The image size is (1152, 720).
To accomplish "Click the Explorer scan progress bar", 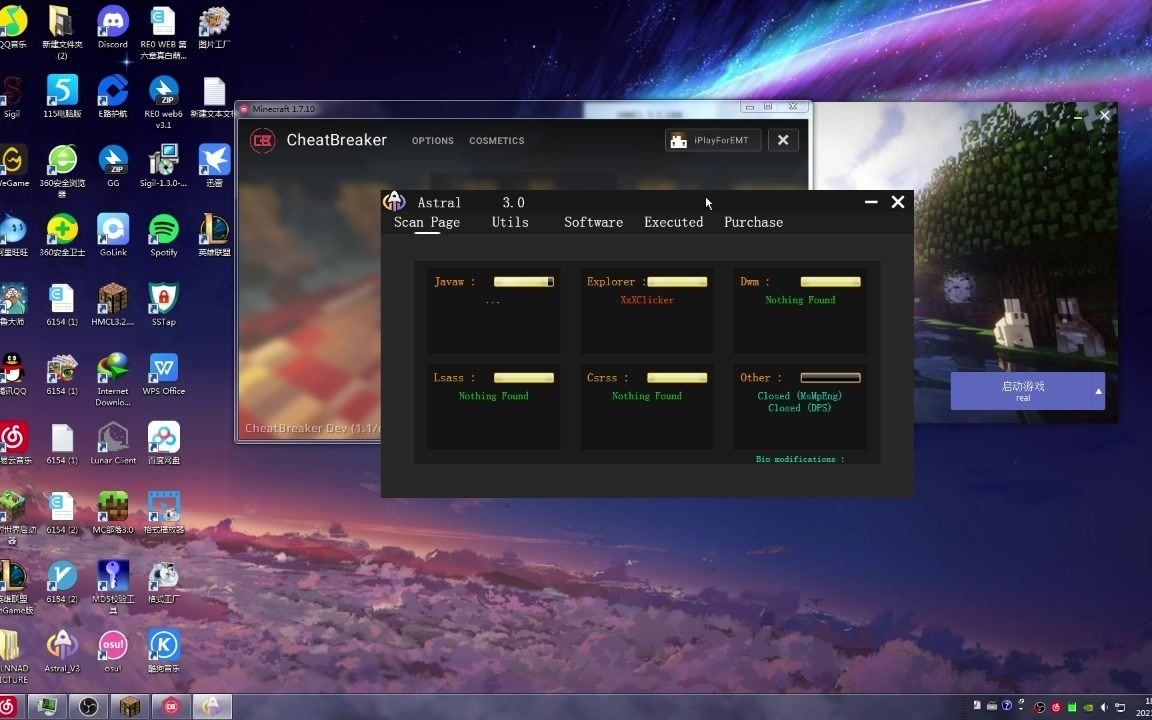I will 677,281.
